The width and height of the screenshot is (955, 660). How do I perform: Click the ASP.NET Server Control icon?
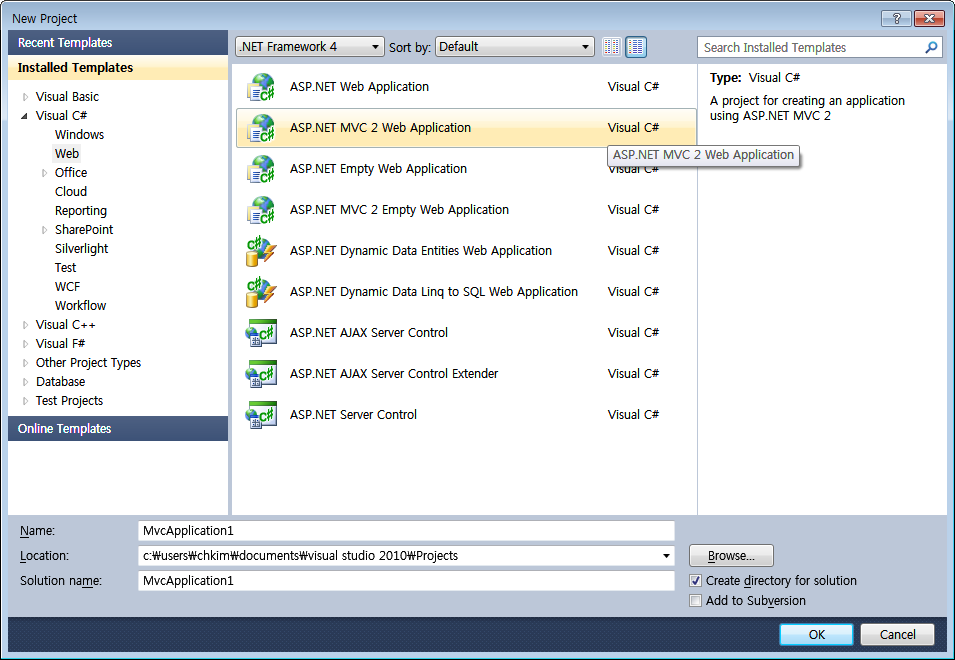[x=261, y=415]
